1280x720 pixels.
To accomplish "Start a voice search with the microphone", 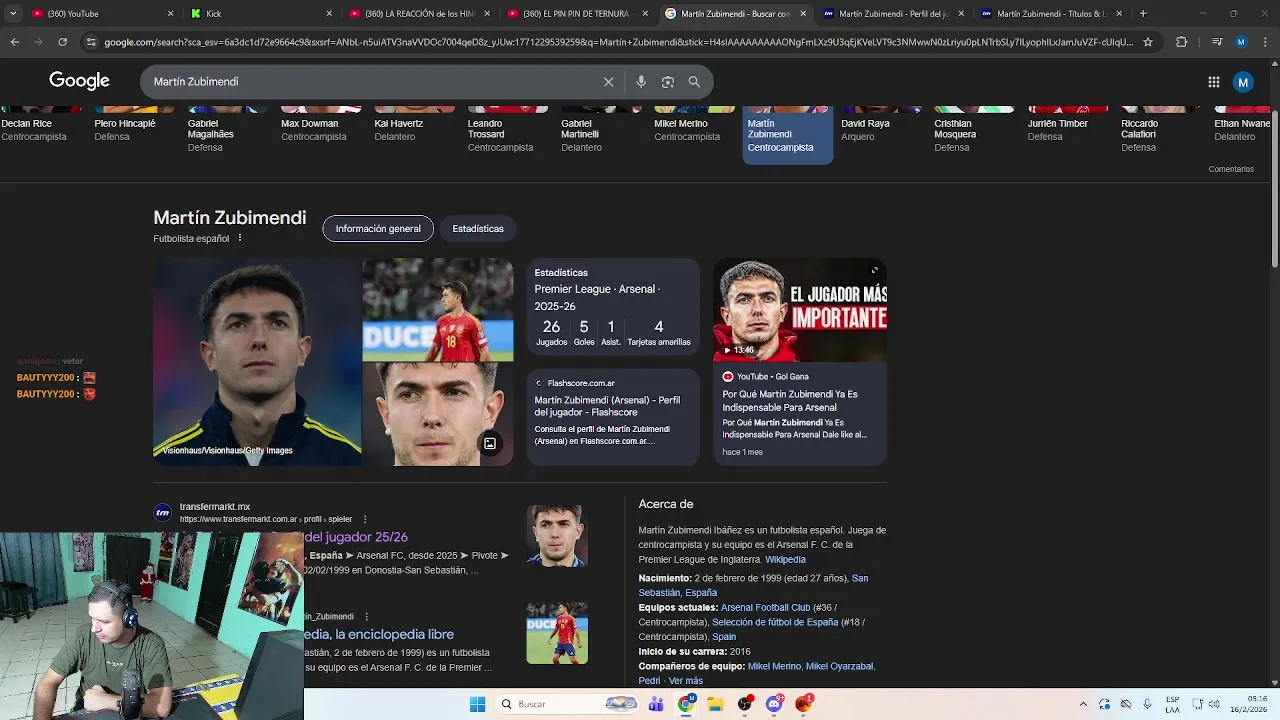I will 641,82.
